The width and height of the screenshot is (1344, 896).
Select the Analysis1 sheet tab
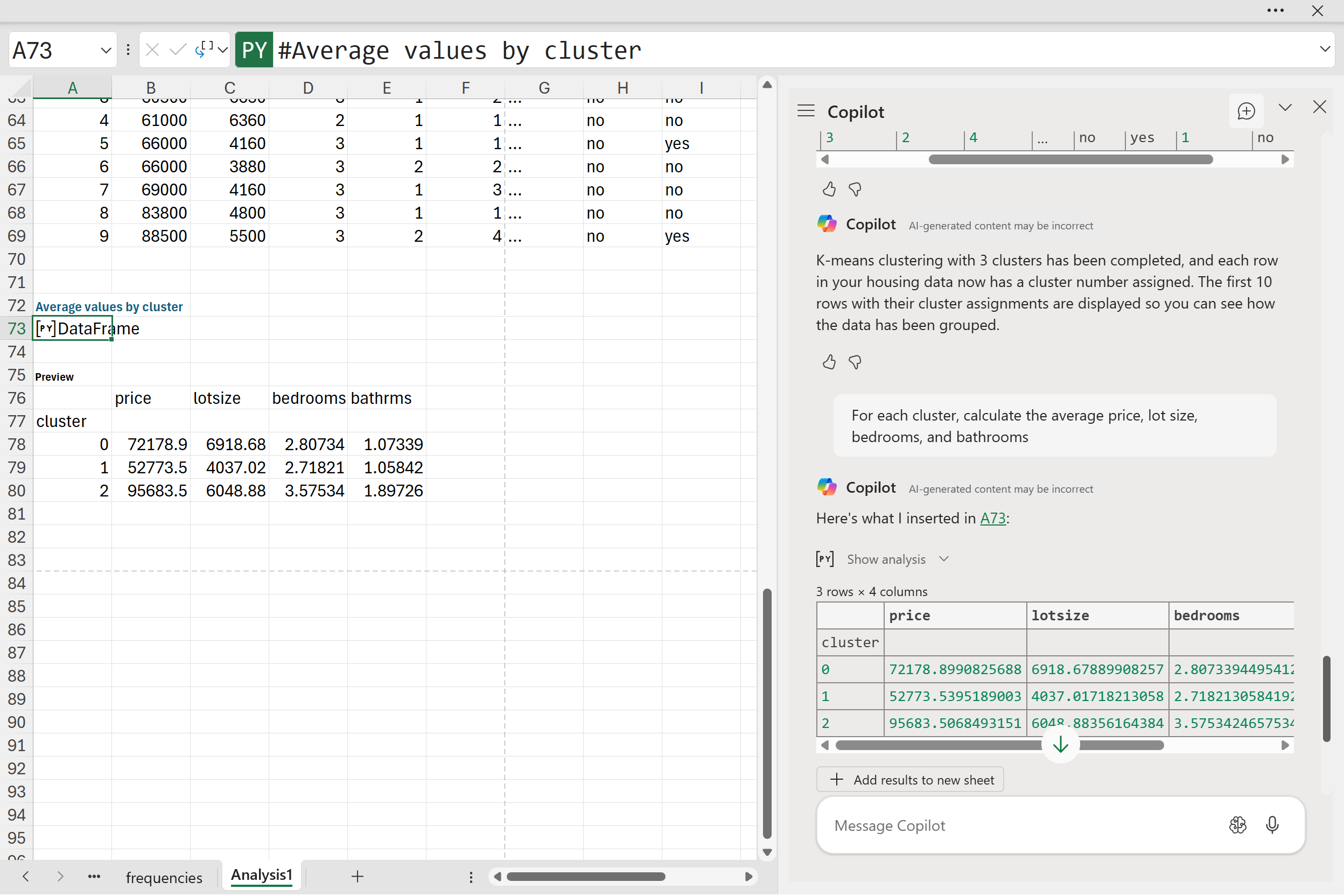click(x=261, y=875)
